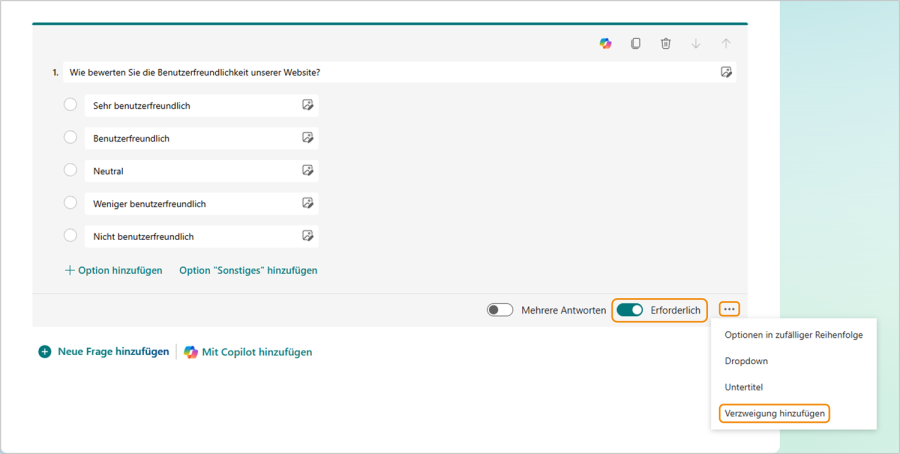
Task: Click 'Neue Frage hinzufügen' button
Action: [104, 352]
